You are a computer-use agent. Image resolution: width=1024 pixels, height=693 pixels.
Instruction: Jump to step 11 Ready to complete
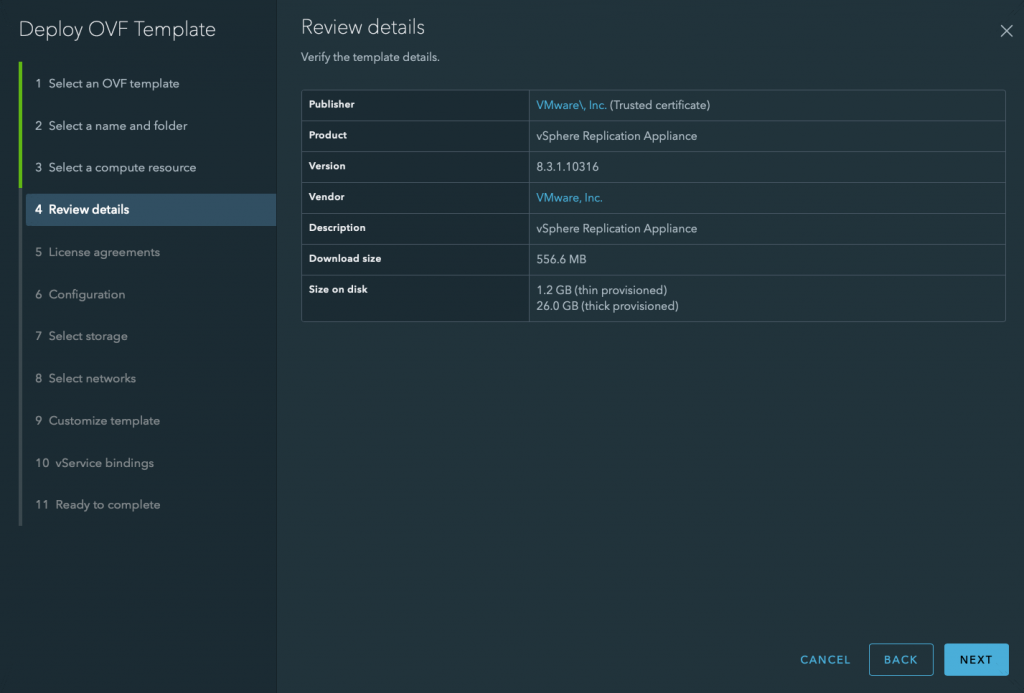(x=98, y=504)
